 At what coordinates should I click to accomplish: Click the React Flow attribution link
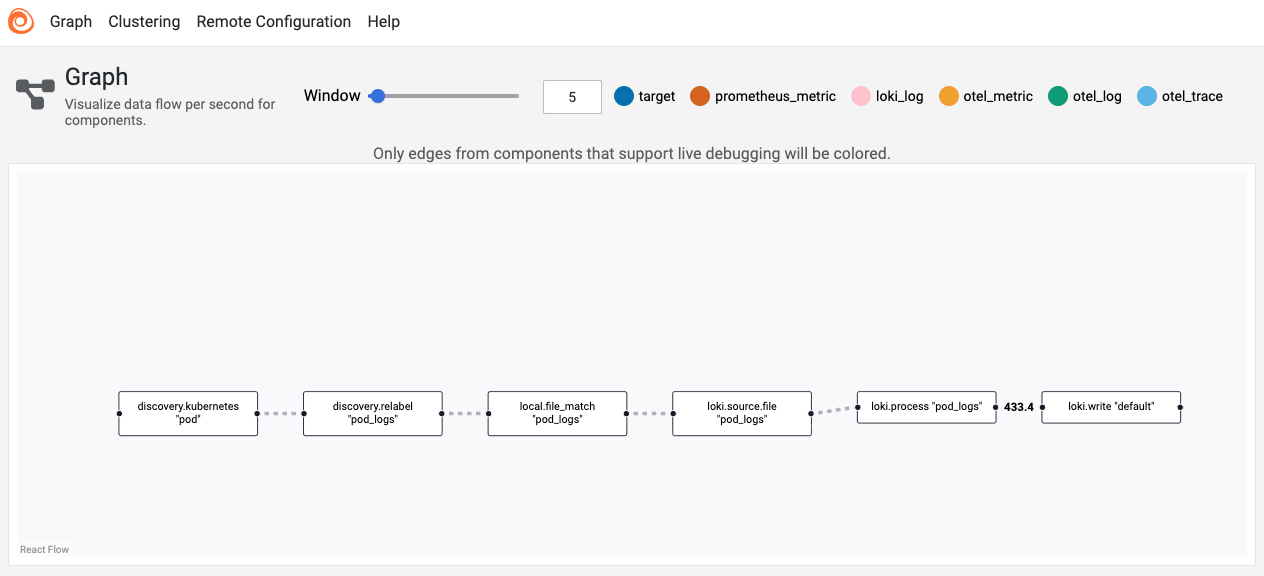click(44, 550)
